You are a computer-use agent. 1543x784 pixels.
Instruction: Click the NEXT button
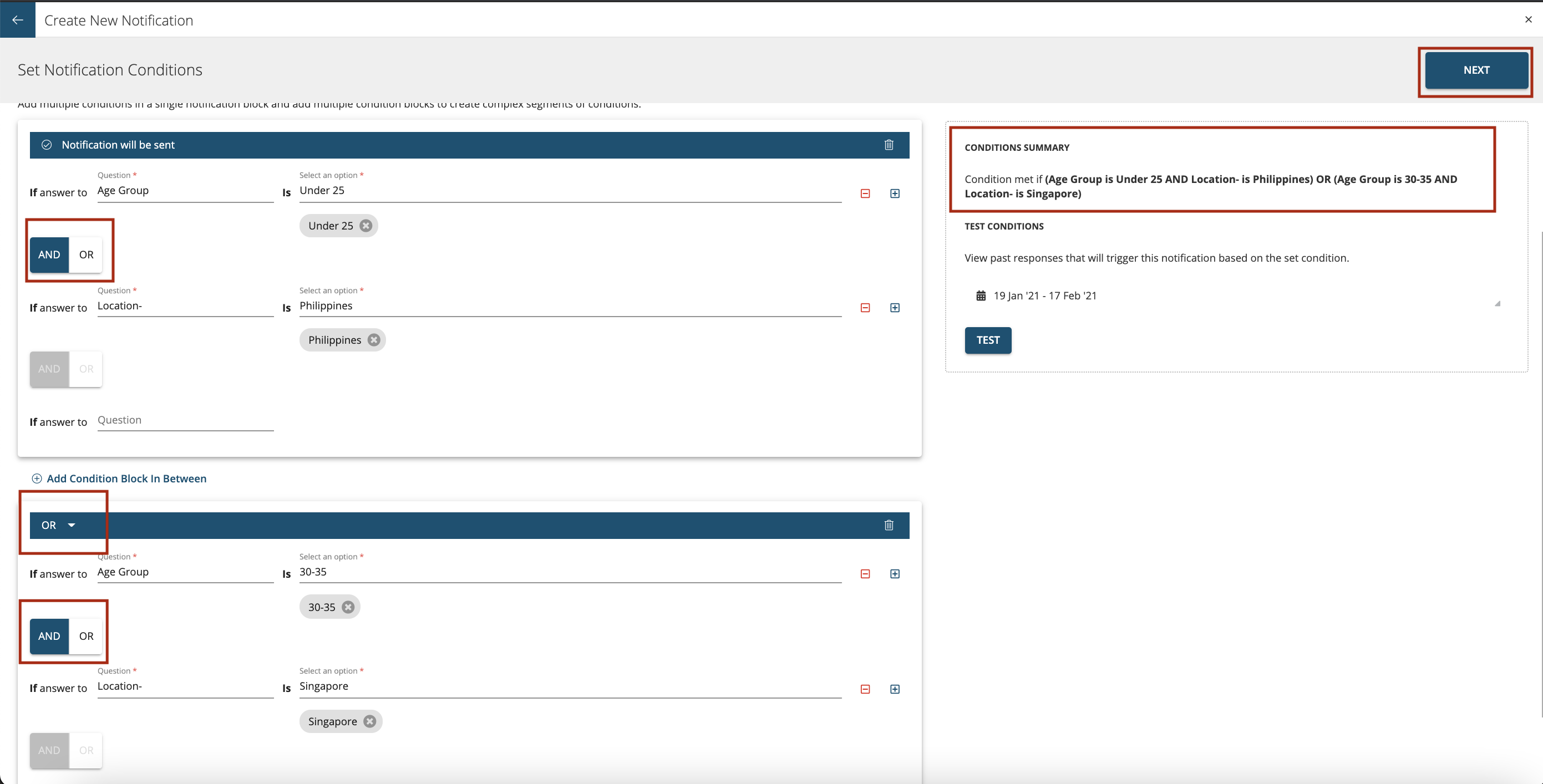click(x=1476, y=70)
